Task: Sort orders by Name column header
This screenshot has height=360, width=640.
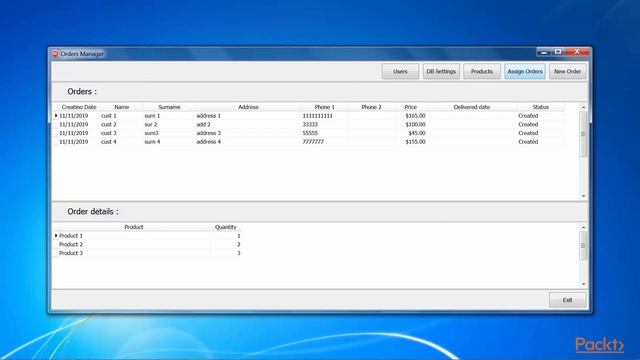Action: point(122,107)
